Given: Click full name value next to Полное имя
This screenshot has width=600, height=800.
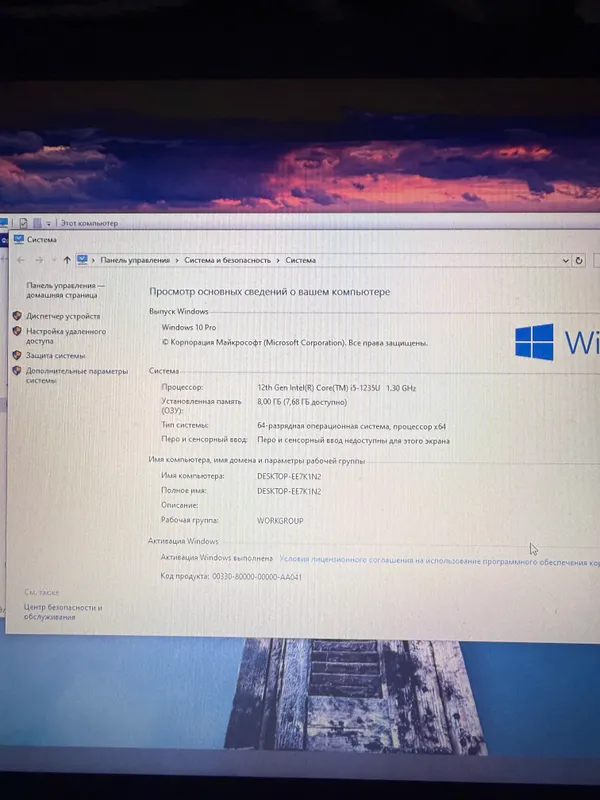Looking at the screenshot, I should coord(289,491).
